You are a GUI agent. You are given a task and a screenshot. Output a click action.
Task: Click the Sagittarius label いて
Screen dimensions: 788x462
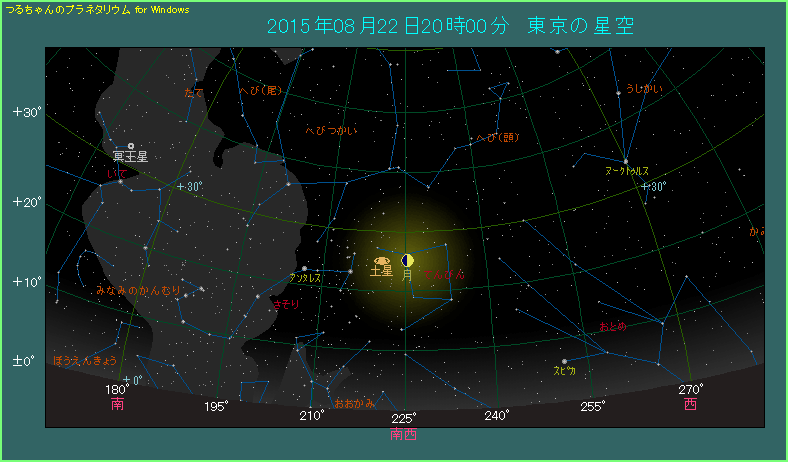point(117,173)
